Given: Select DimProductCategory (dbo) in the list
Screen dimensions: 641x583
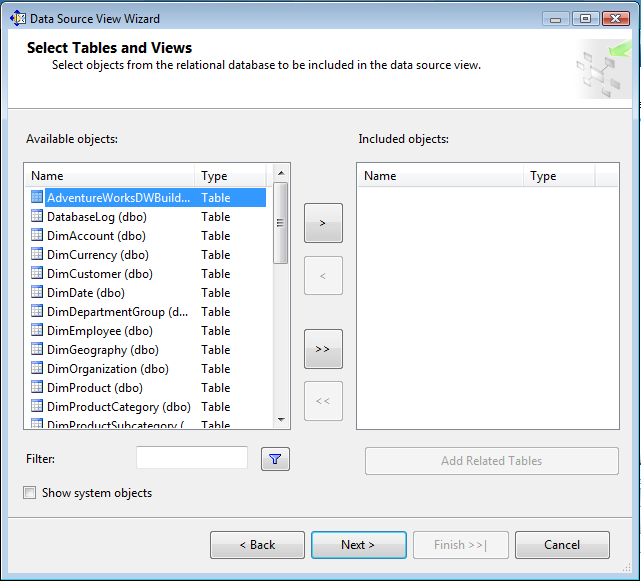Looking at the screenshot, I should click(148, 407).
